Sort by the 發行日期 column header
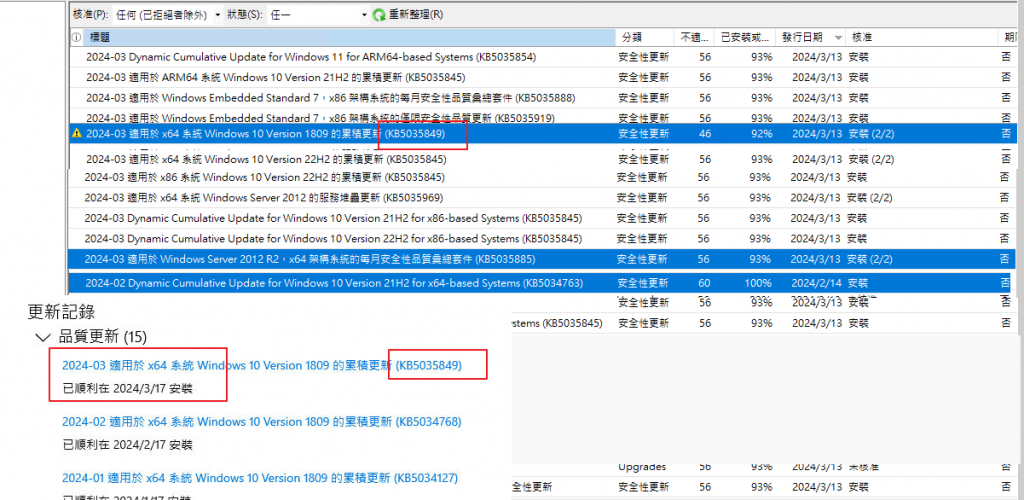 click(x=812, y=38)
